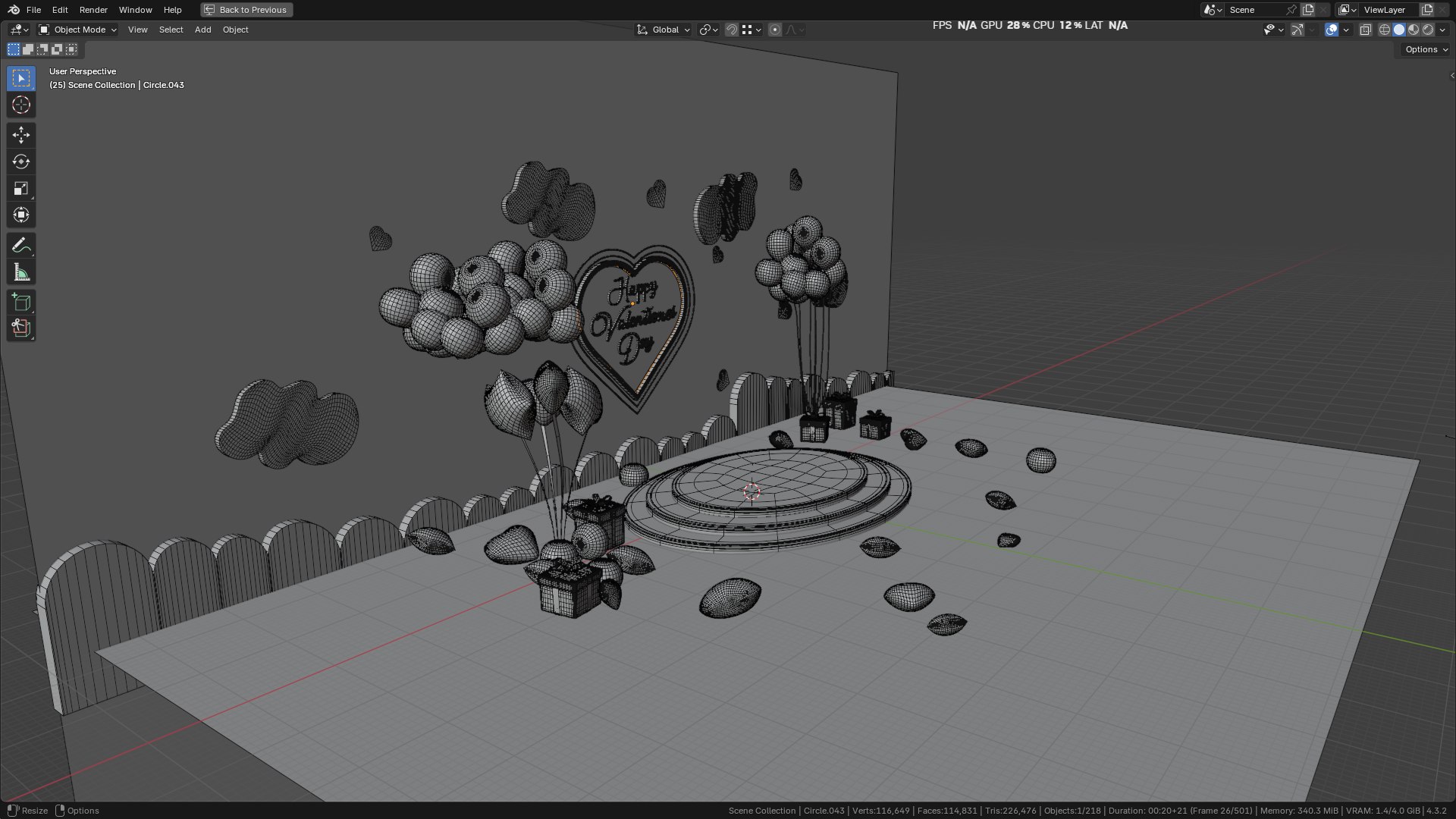Click the add view layer icon
This screenshot has height=819, width=1456.
(1427, 10)
